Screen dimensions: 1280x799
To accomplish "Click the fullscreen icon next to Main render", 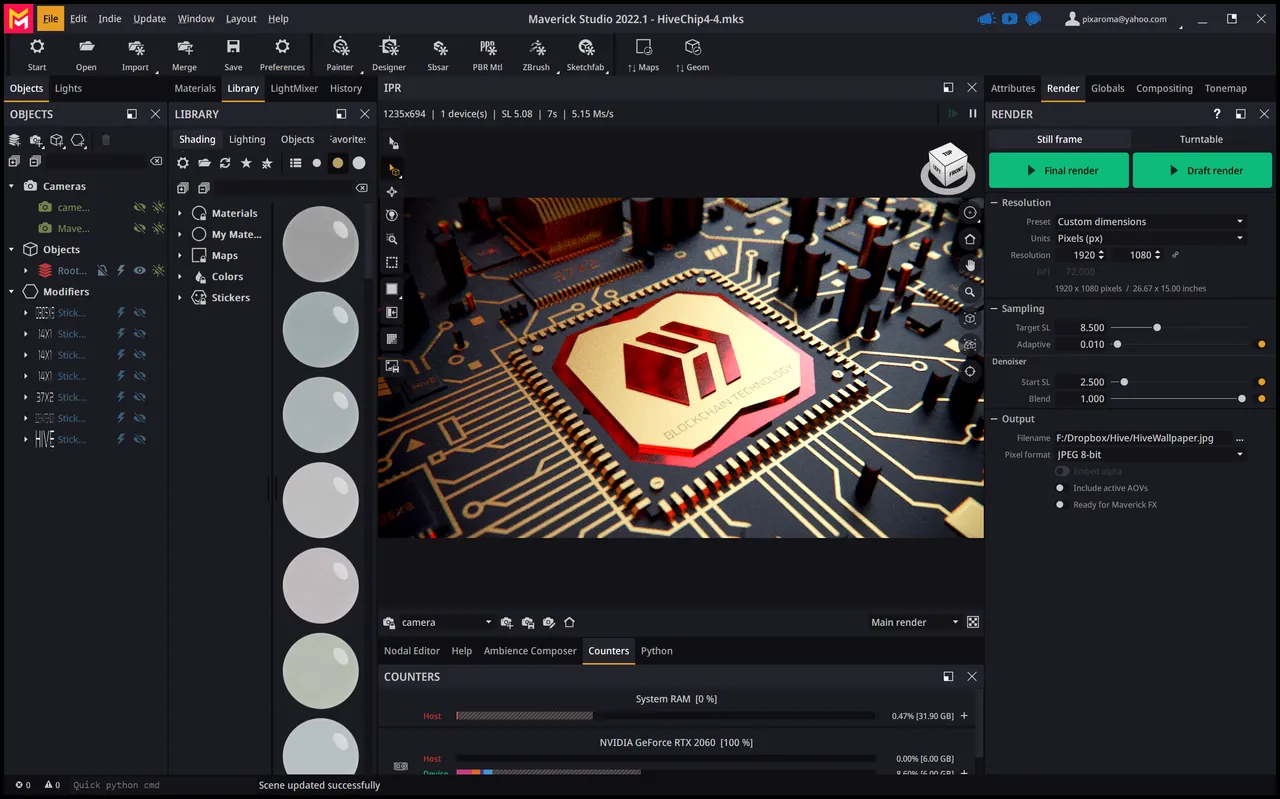I will click(x=972, y=622).
